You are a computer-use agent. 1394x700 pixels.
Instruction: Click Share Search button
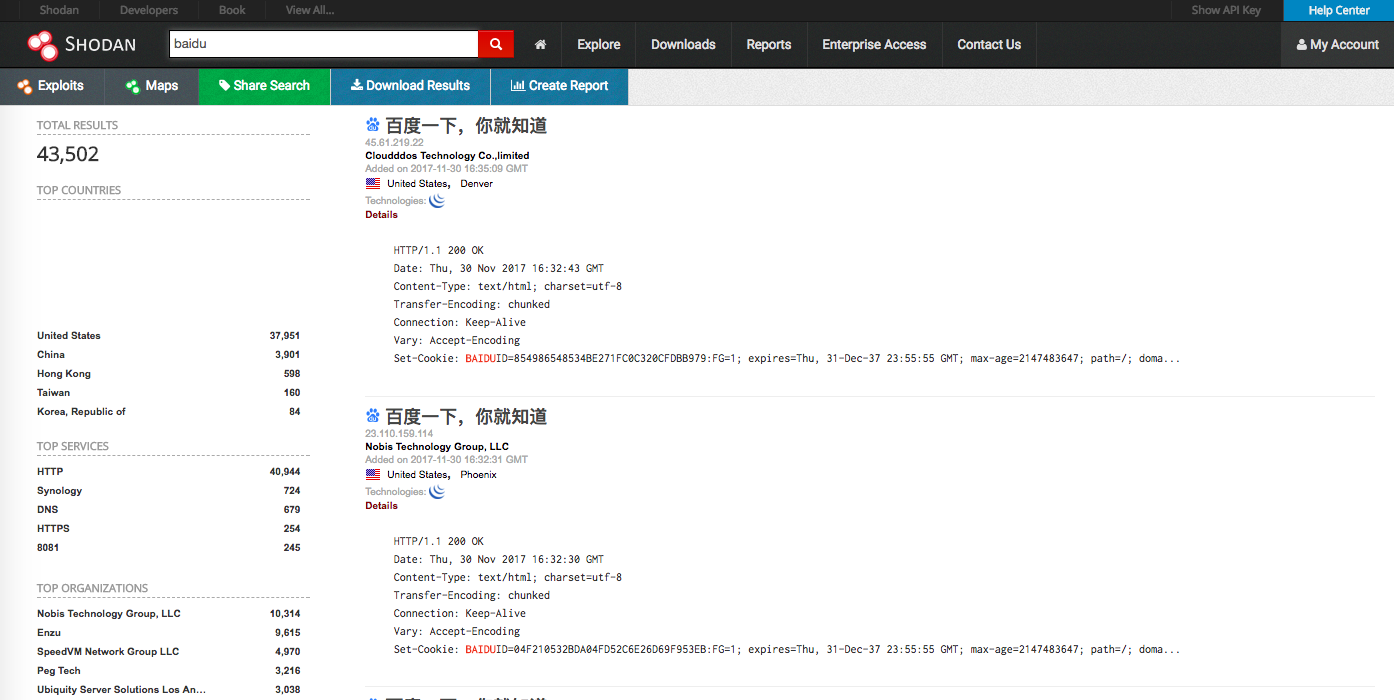click(x=264, y=86)
